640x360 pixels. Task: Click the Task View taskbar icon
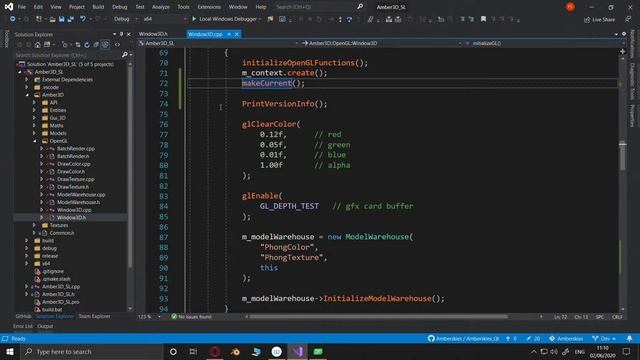193,351
